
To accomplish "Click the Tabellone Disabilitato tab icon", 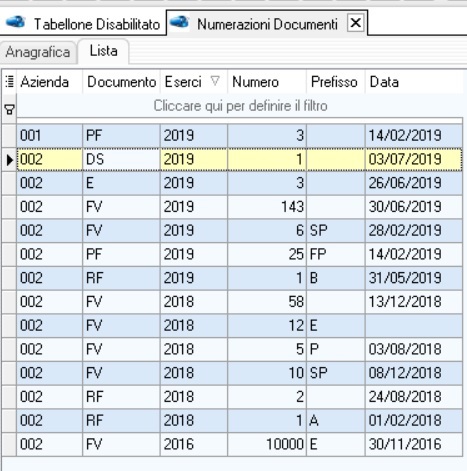I will pyautogui.click(x=16, y=22).
